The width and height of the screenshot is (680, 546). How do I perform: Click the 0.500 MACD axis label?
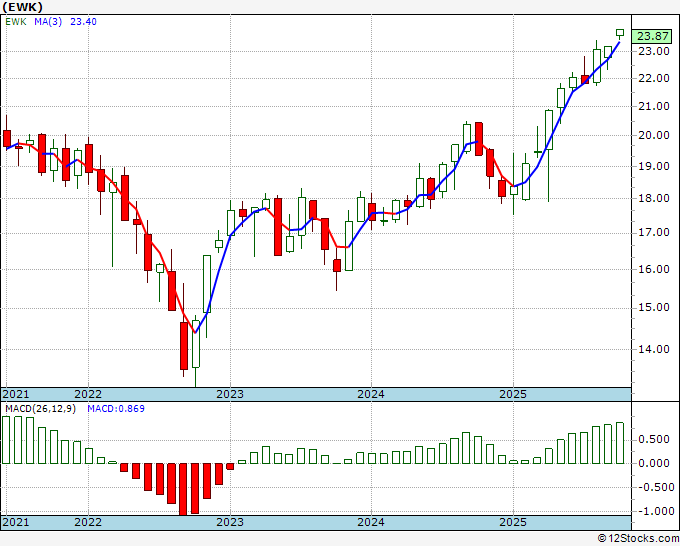[x=654, y=440]
